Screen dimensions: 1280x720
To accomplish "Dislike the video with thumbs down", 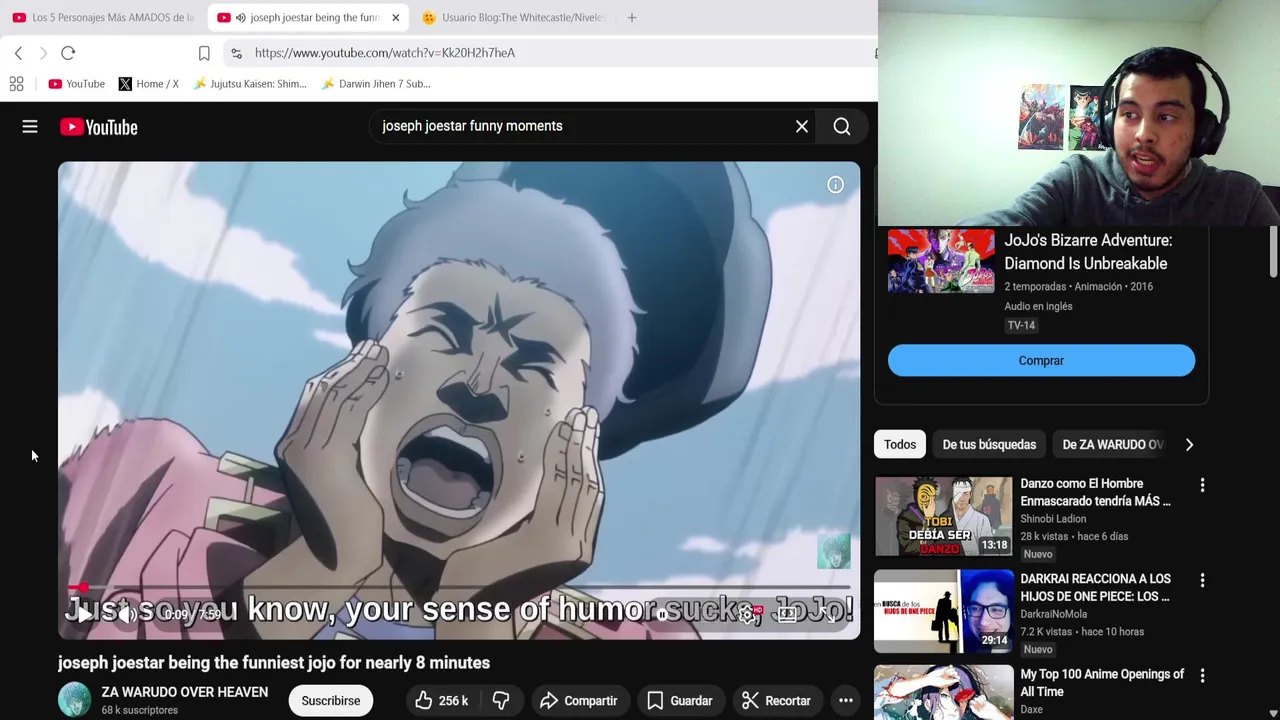I will click(501, 701).
